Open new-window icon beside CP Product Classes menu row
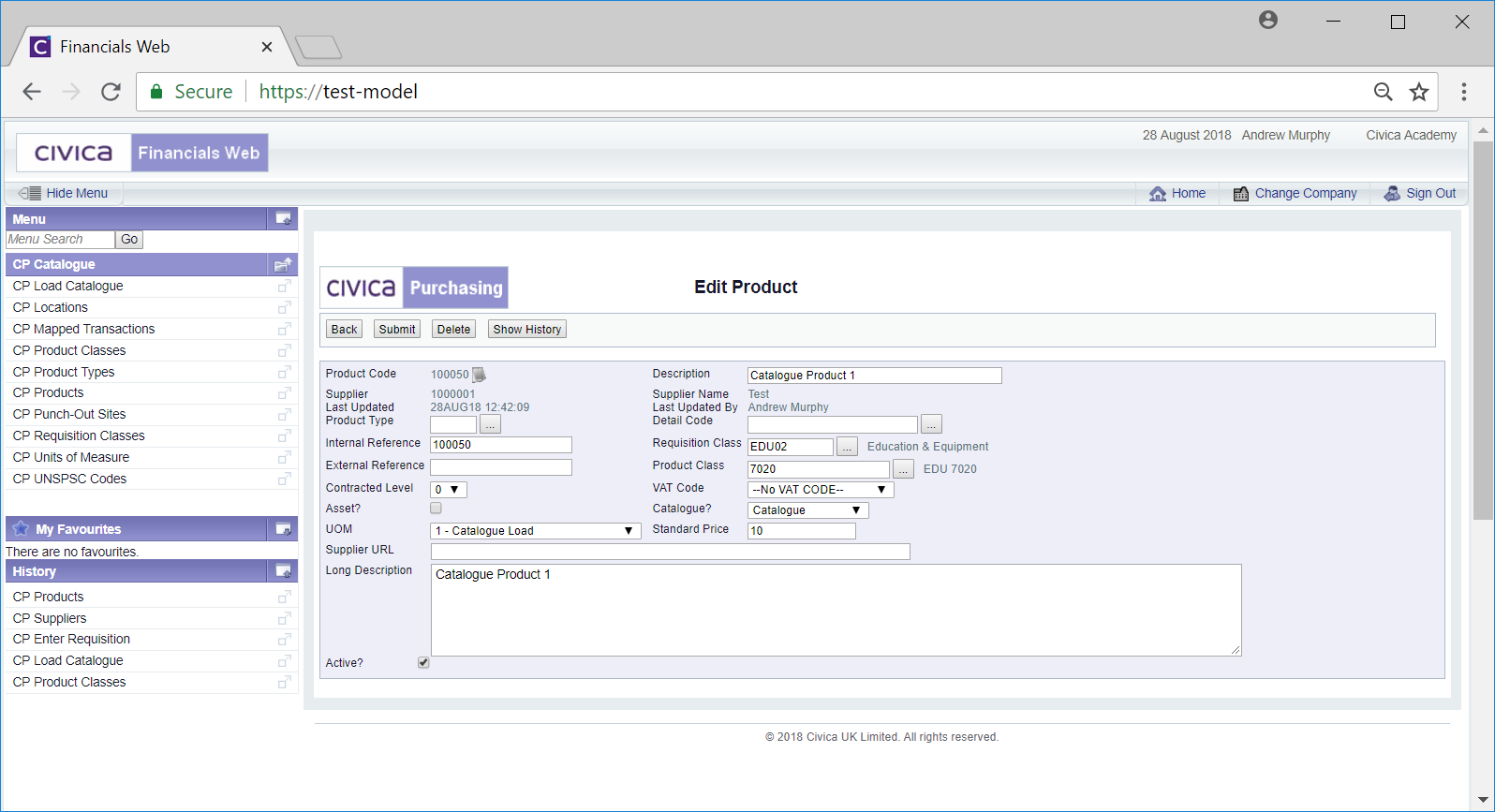 pos(285,350)
